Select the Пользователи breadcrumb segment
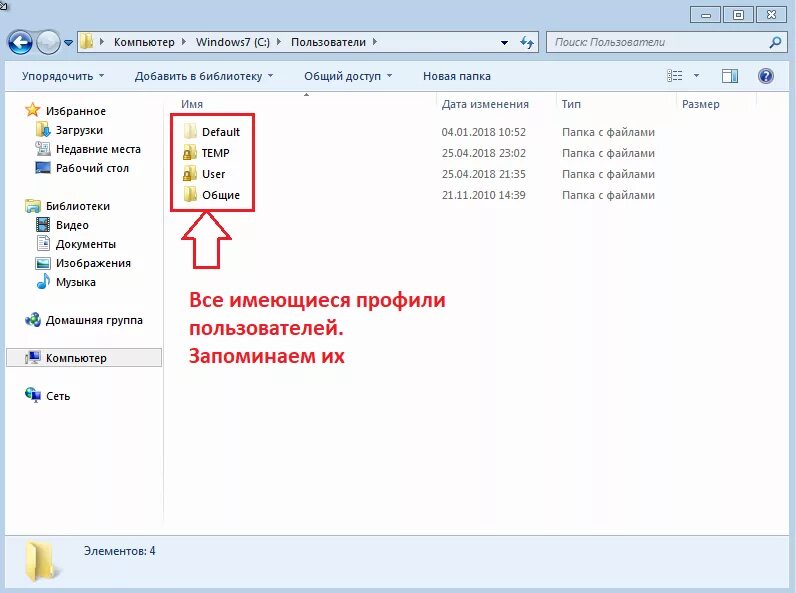796x593 pixels. (328, 42)
